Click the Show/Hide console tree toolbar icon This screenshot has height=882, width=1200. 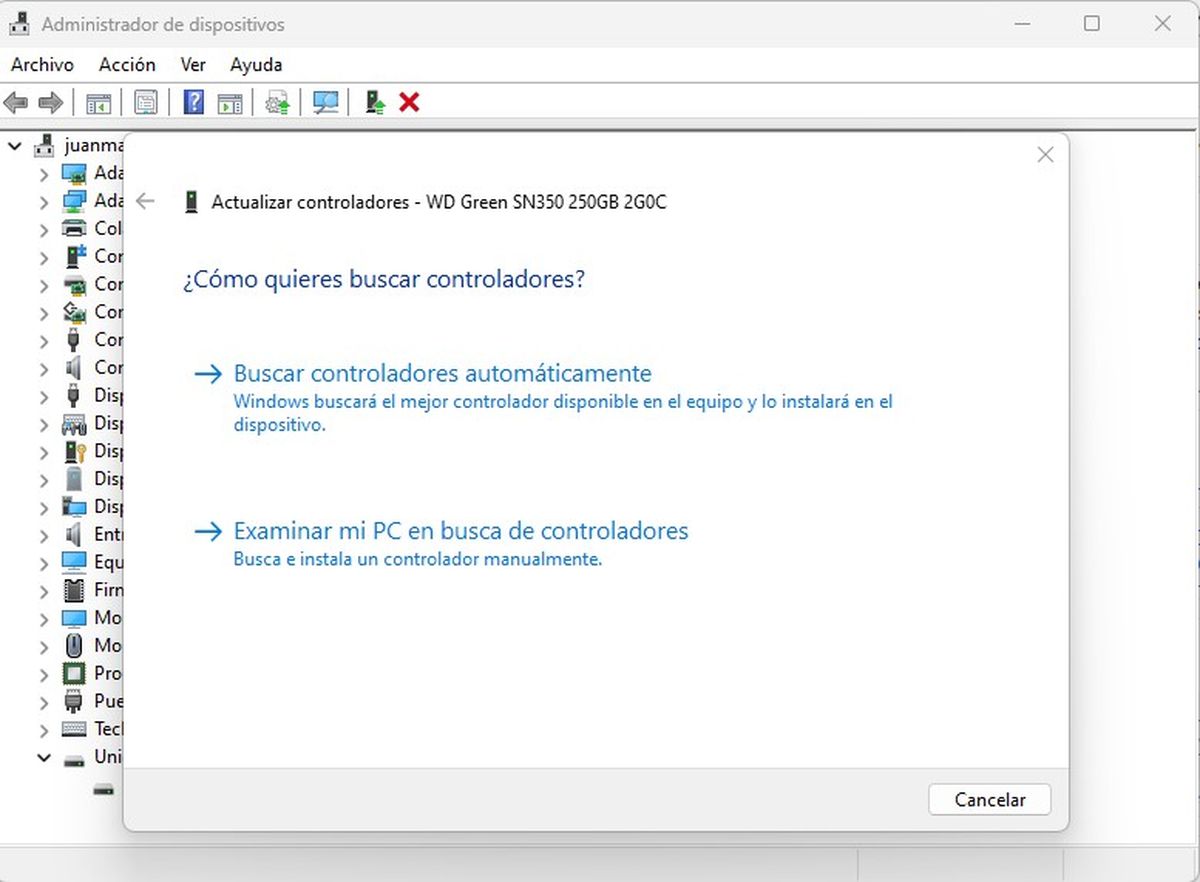tap(97, 101)
